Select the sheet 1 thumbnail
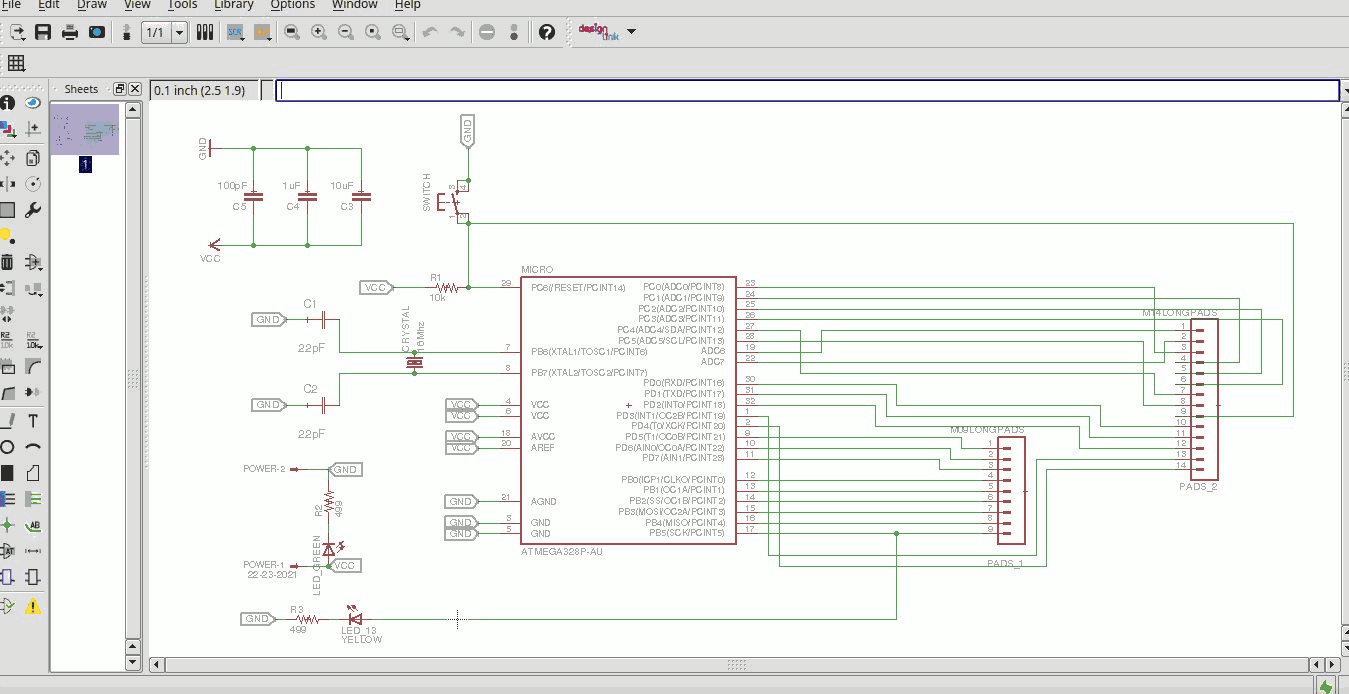The image size is (1349, 694). [x=85, y=130]
